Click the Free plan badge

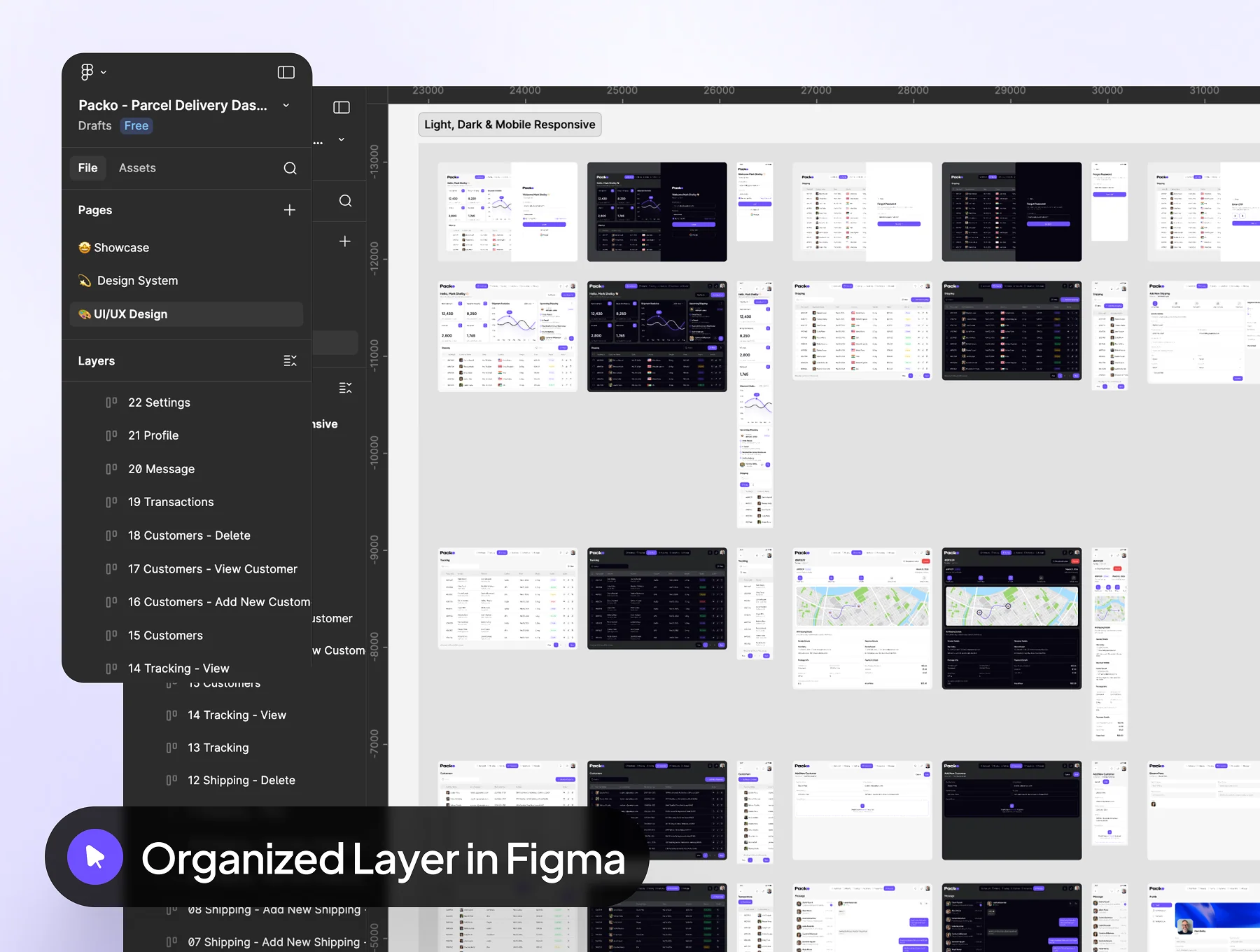point(136,126)
